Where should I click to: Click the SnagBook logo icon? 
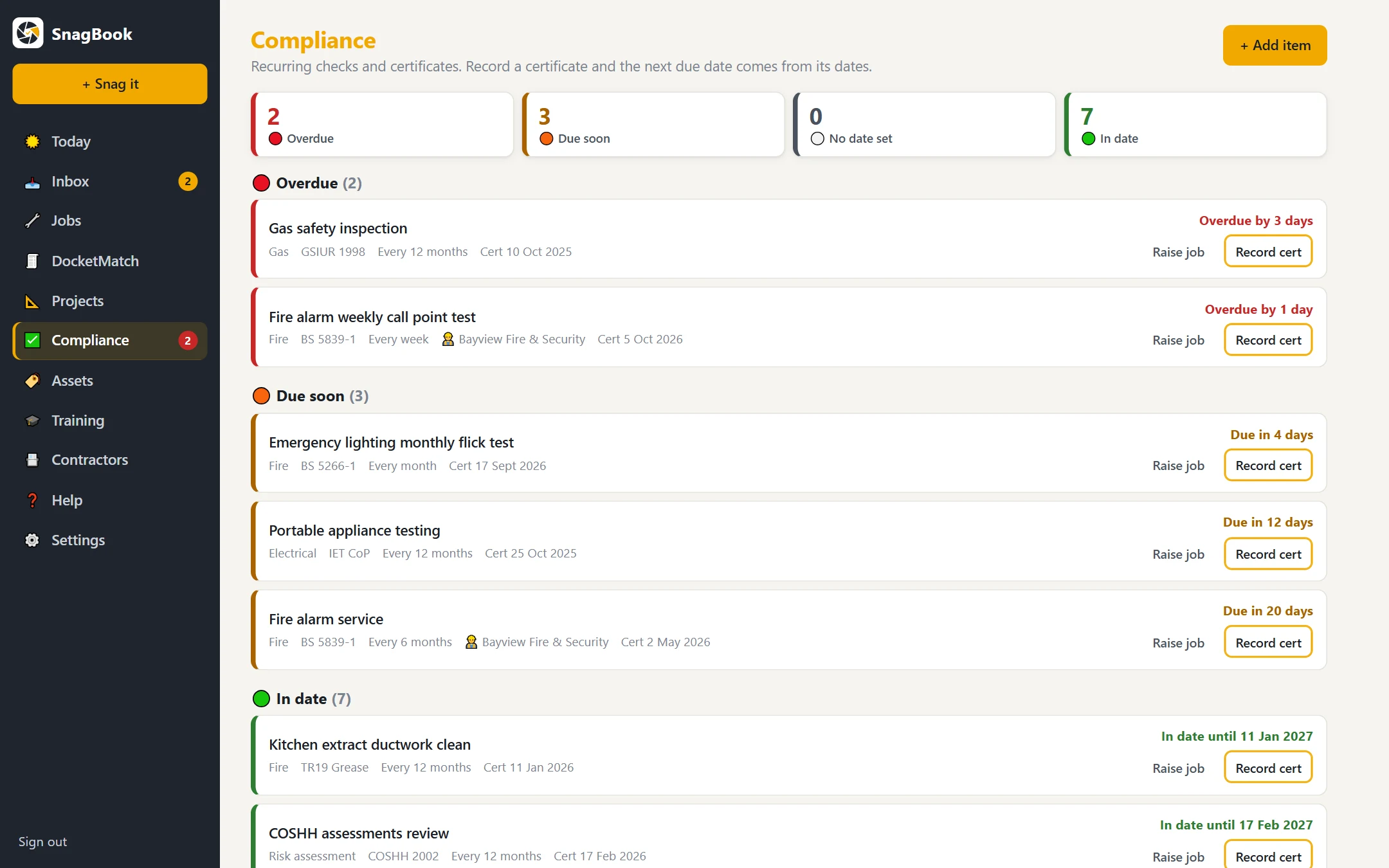pos(28,33)
